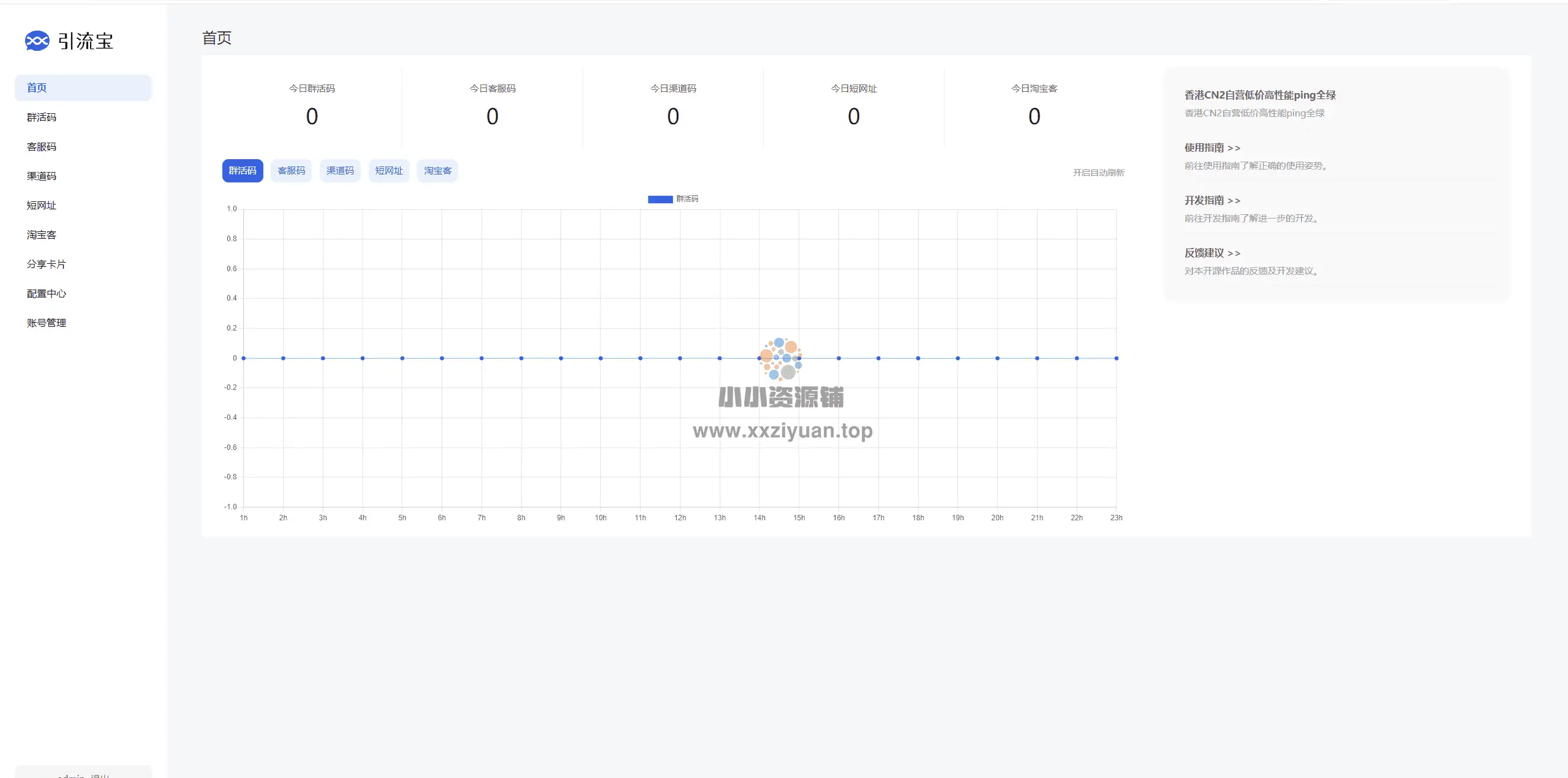Switch chart to 客服码 tab
The height and width of the screenshot is (778, 1568).
tap(291, 171)
